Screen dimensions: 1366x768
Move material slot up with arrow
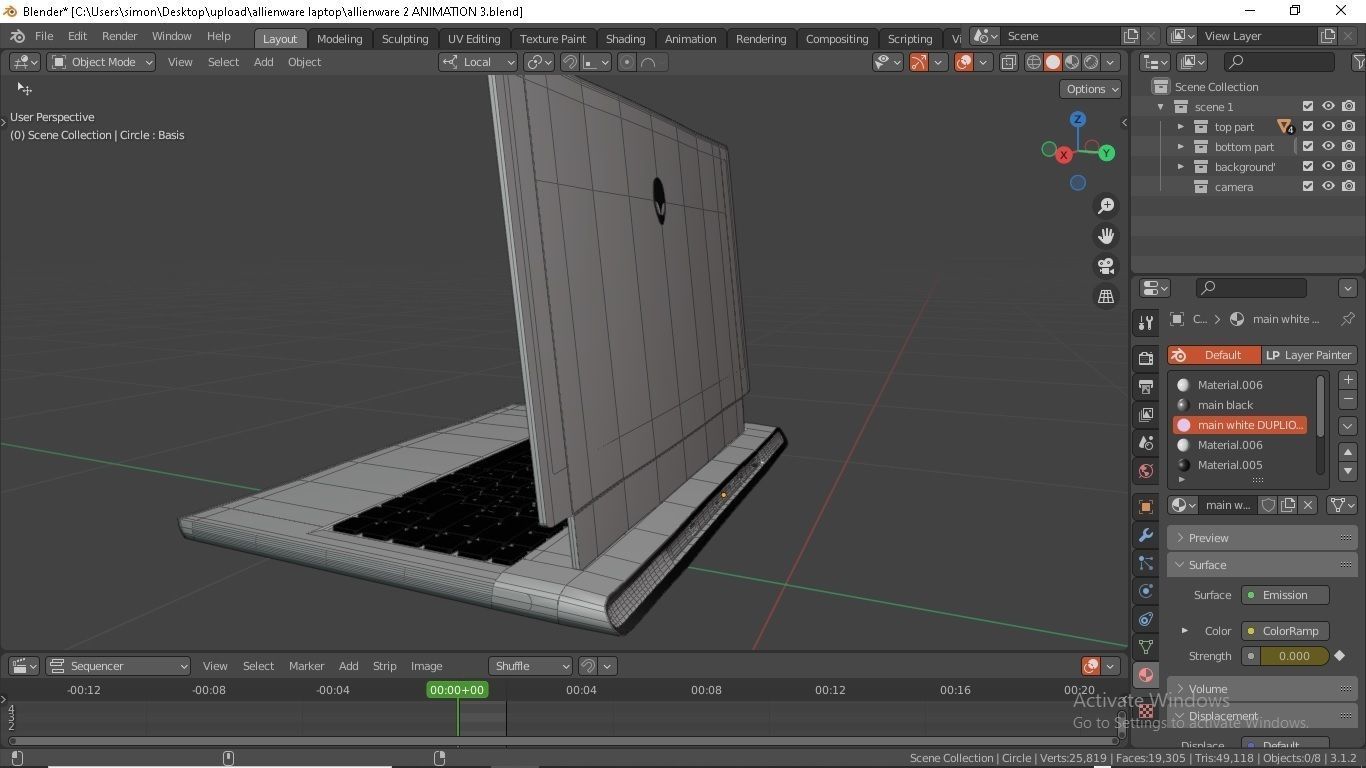tap(1348, 452)
